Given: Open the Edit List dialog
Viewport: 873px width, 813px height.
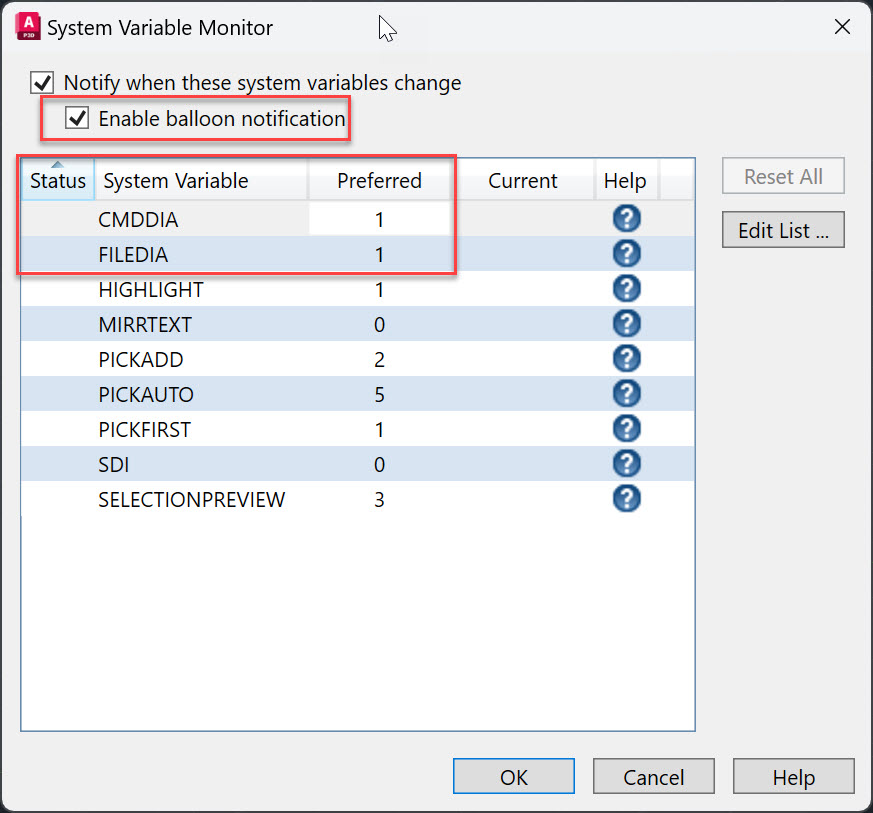Looking at the screenshot, I should click(x=783, y=229).
